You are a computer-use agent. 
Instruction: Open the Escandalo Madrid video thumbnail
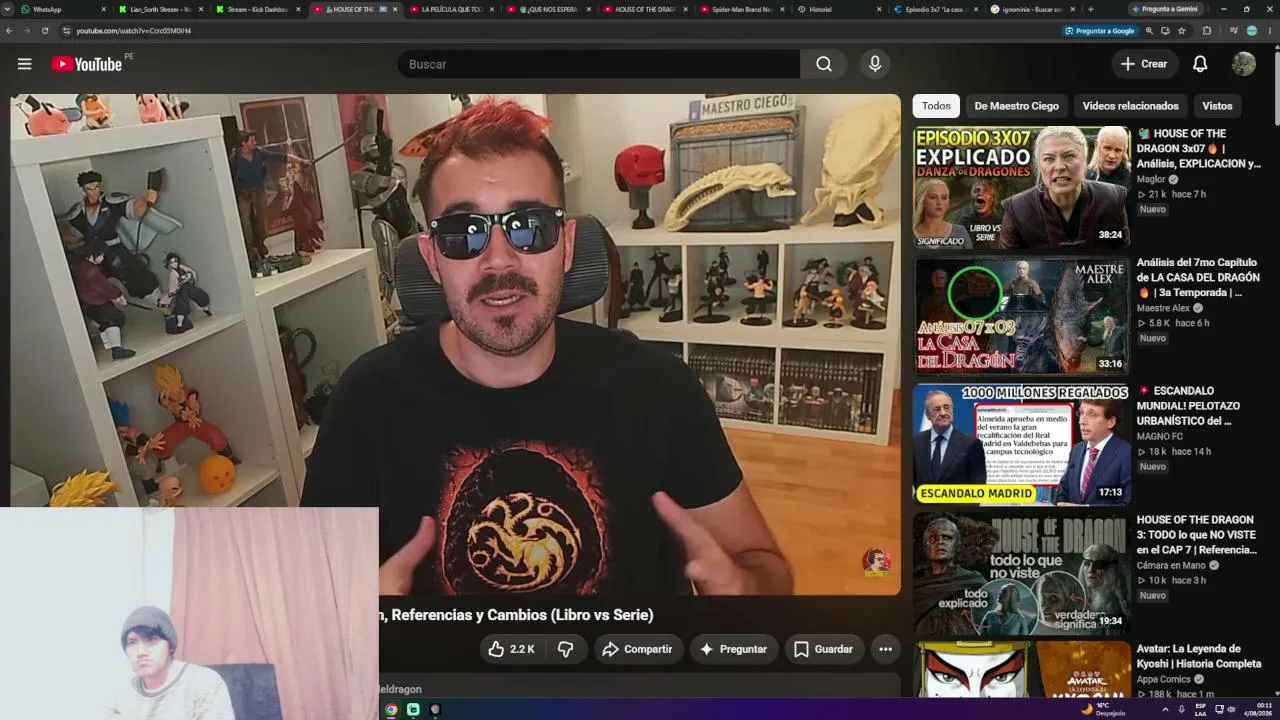(1021, 444)
